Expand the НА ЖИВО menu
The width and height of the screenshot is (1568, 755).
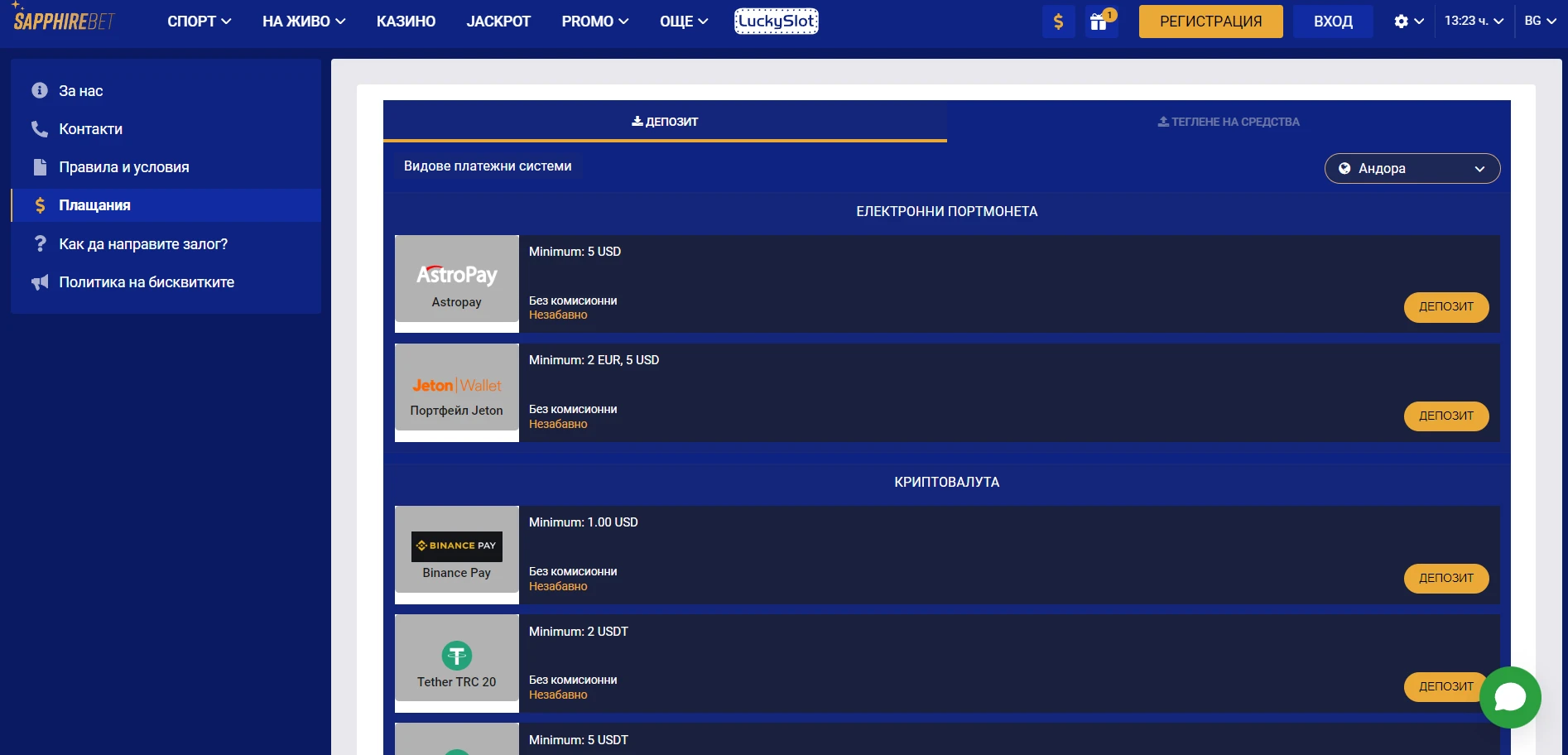click(304, 22)
